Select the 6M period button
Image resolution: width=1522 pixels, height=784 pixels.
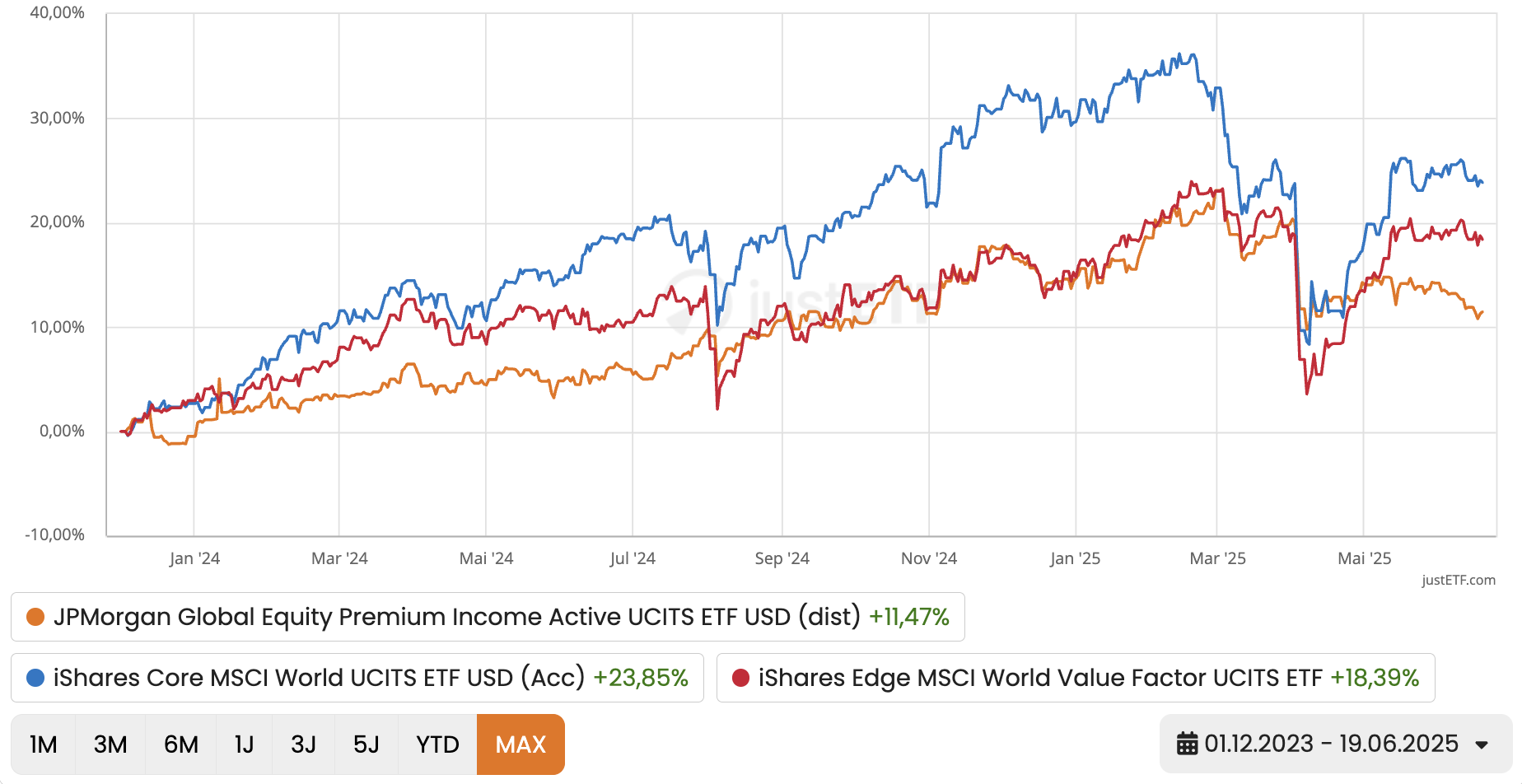tap(180, 744)
